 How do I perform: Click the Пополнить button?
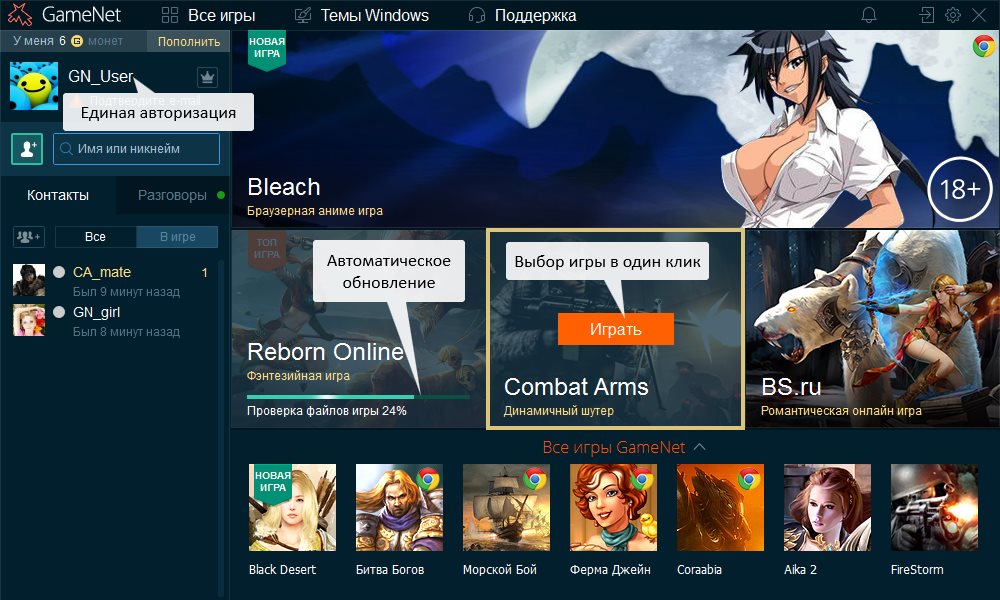(x=188, y=41)
